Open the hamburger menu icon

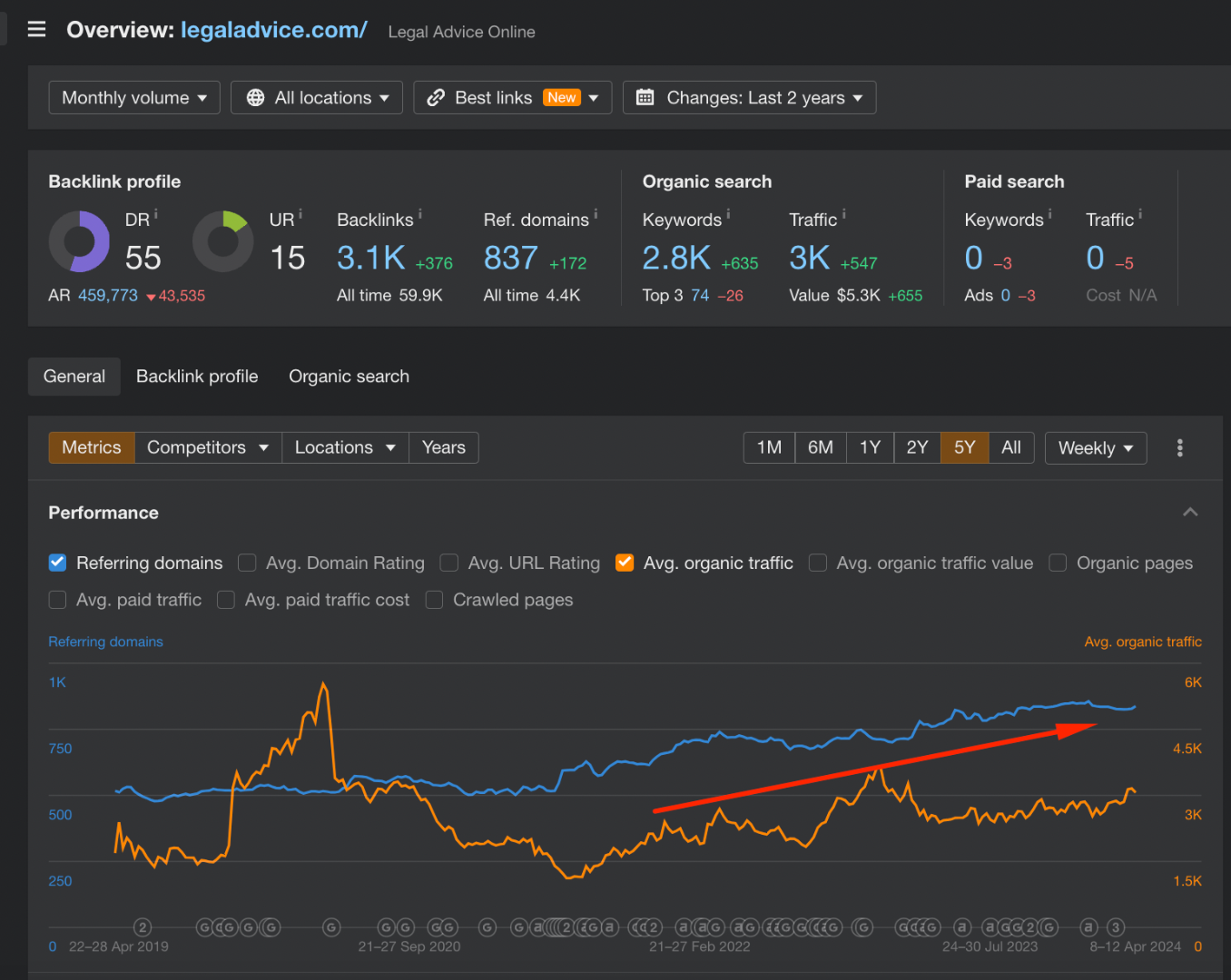pyautogui.click(x=36, y=29)
